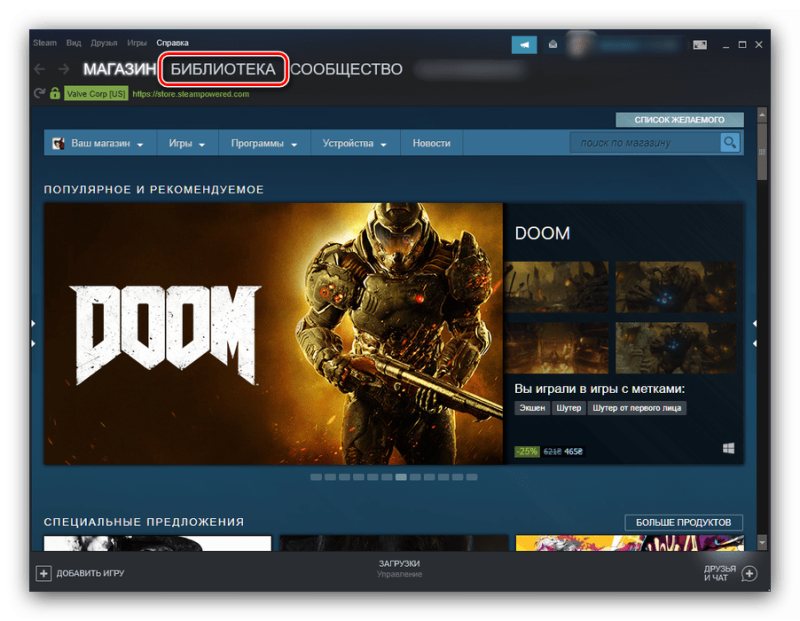Viewport: 800px width, 621px height.
Task: Open ДРУЗЬЯ И ЧАТ panel
Action: click(x=730, y=573)
